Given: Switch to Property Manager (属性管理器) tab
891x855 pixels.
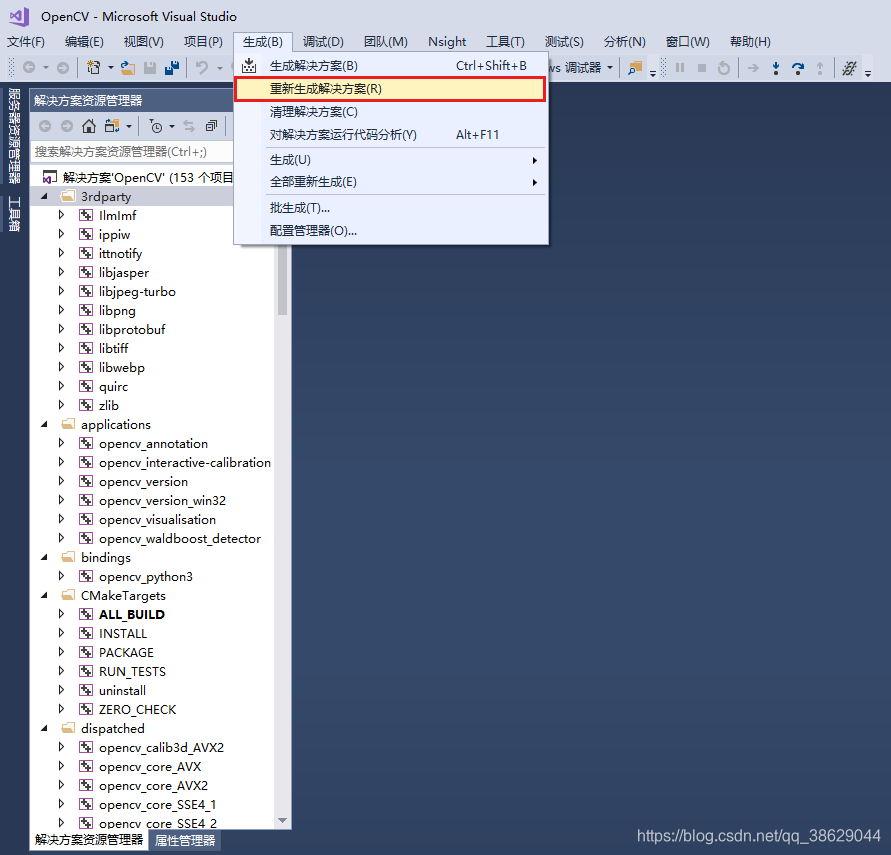Looking at the screenshot, I should pos(185,841).
